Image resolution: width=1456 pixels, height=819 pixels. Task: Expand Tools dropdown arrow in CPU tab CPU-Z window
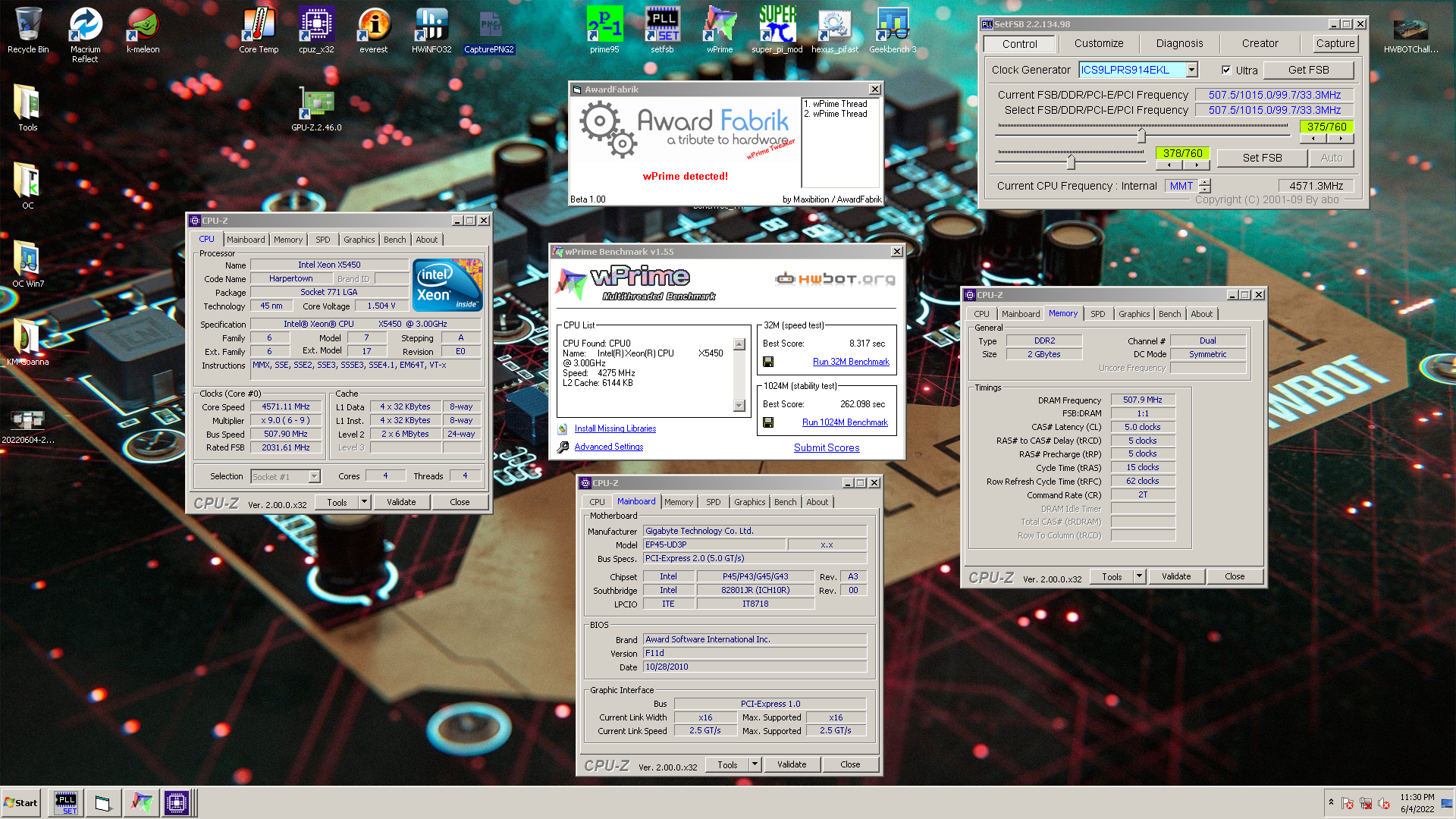364,502
